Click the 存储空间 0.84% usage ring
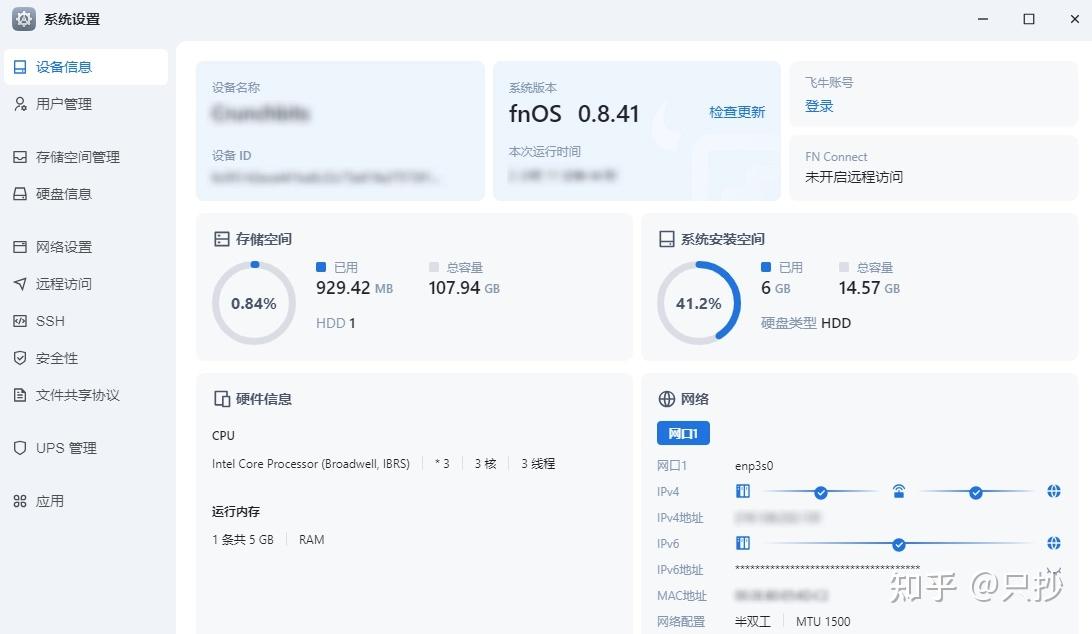Screen dimensions: 1092x634 [254, 303]
